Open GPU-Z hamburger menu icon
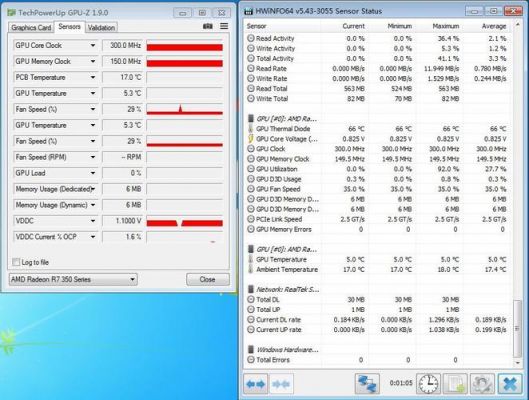529x400 pixels. (224, 26)
